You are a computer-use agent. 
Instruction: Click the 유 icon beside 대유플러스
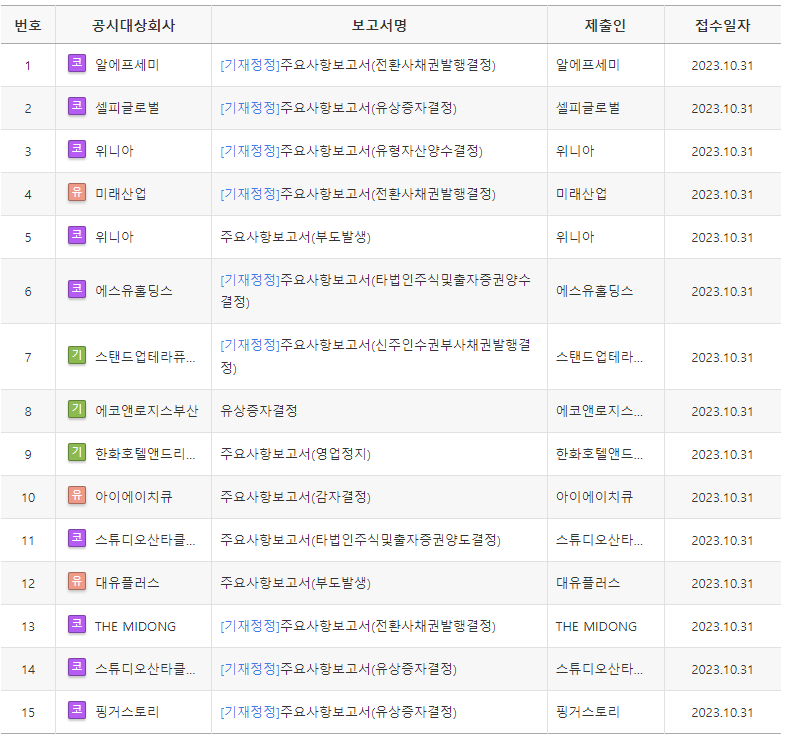(77, 582)
